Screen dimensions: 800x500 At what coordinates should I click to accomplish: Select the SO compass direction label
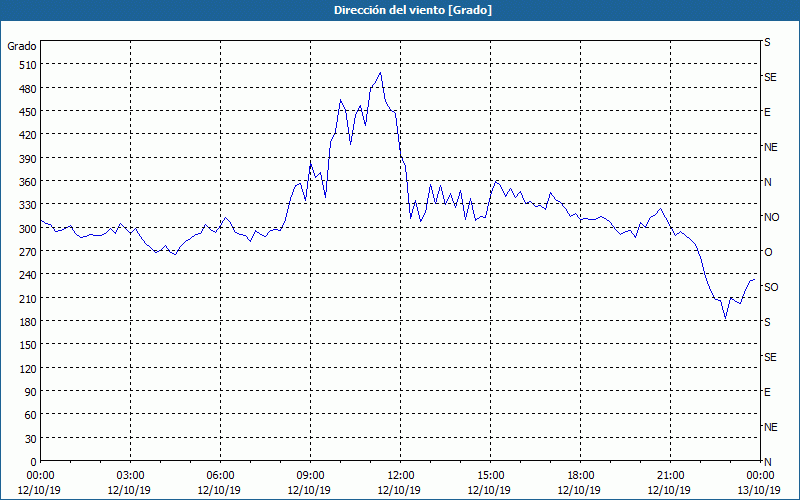coord(771,287)
